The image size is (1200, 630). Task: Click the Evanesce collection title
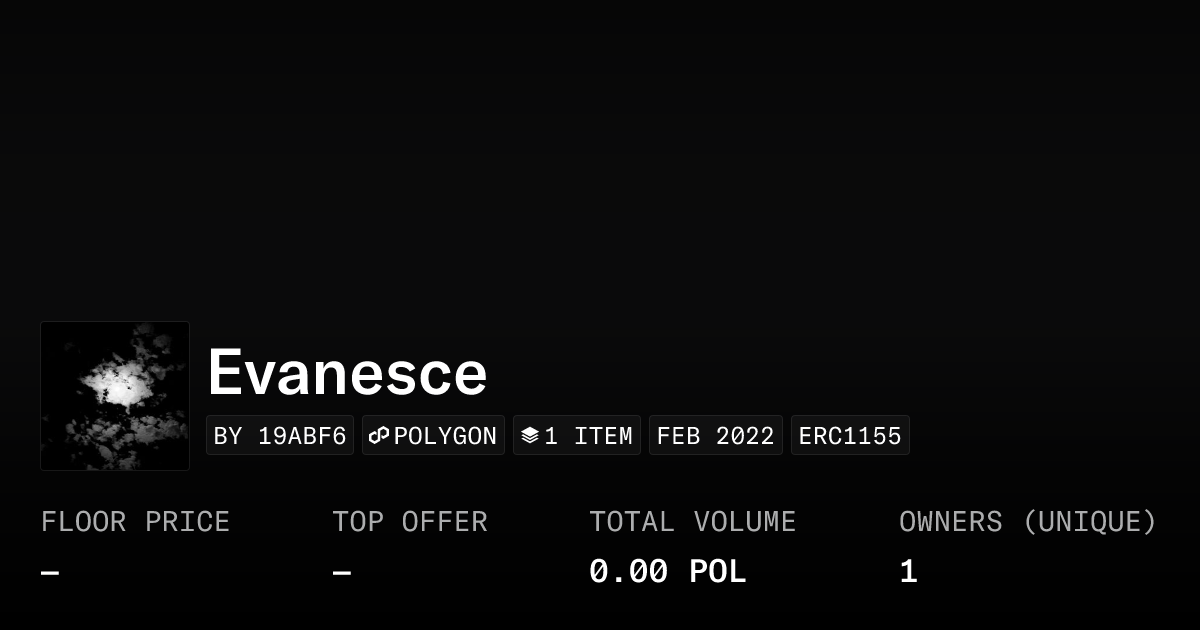tap(347, 372)
